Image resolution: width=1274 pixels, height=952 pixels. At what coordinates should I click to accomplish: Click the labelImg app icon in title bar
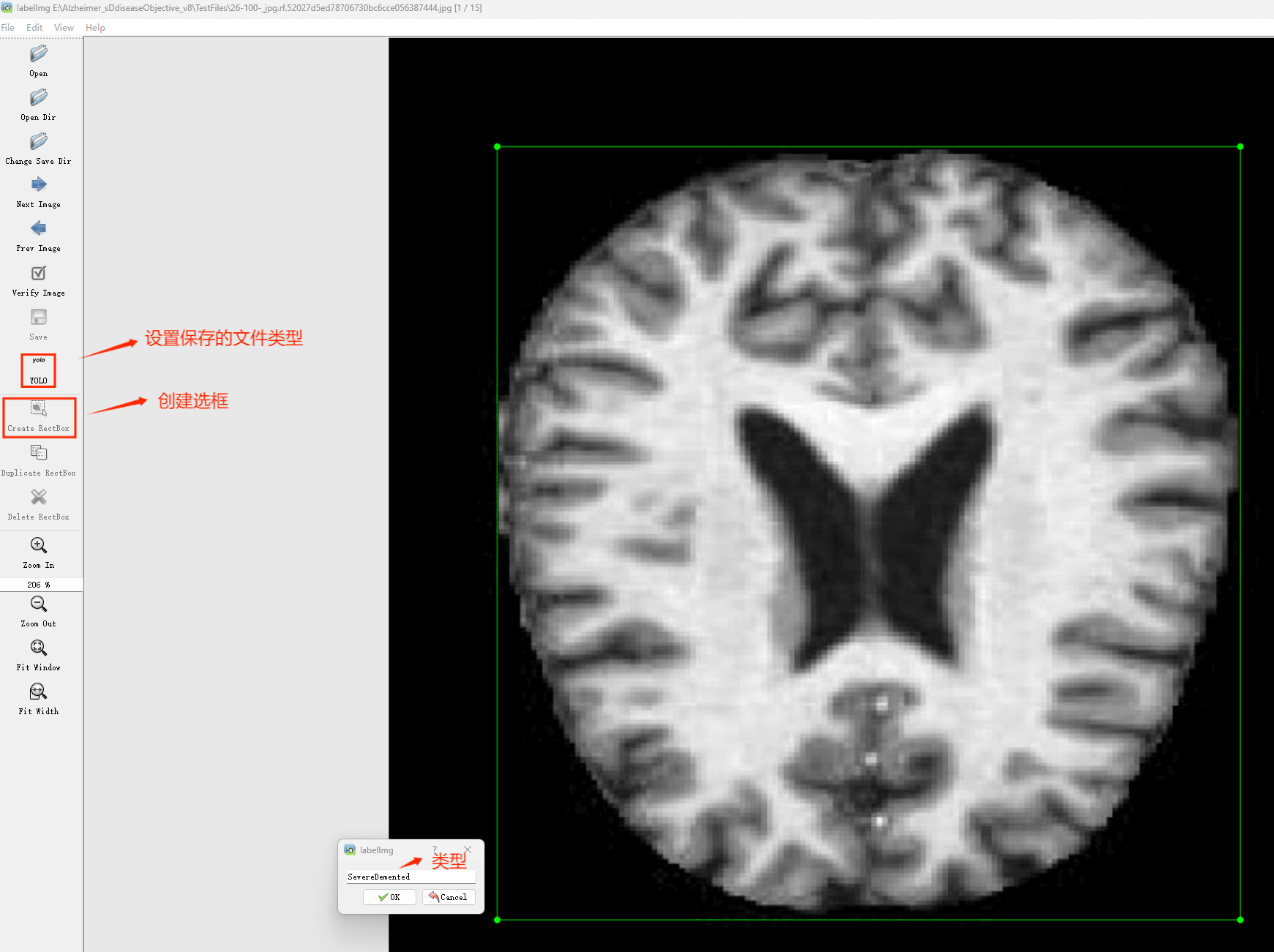pyautogui.click(x=7, y=8)
